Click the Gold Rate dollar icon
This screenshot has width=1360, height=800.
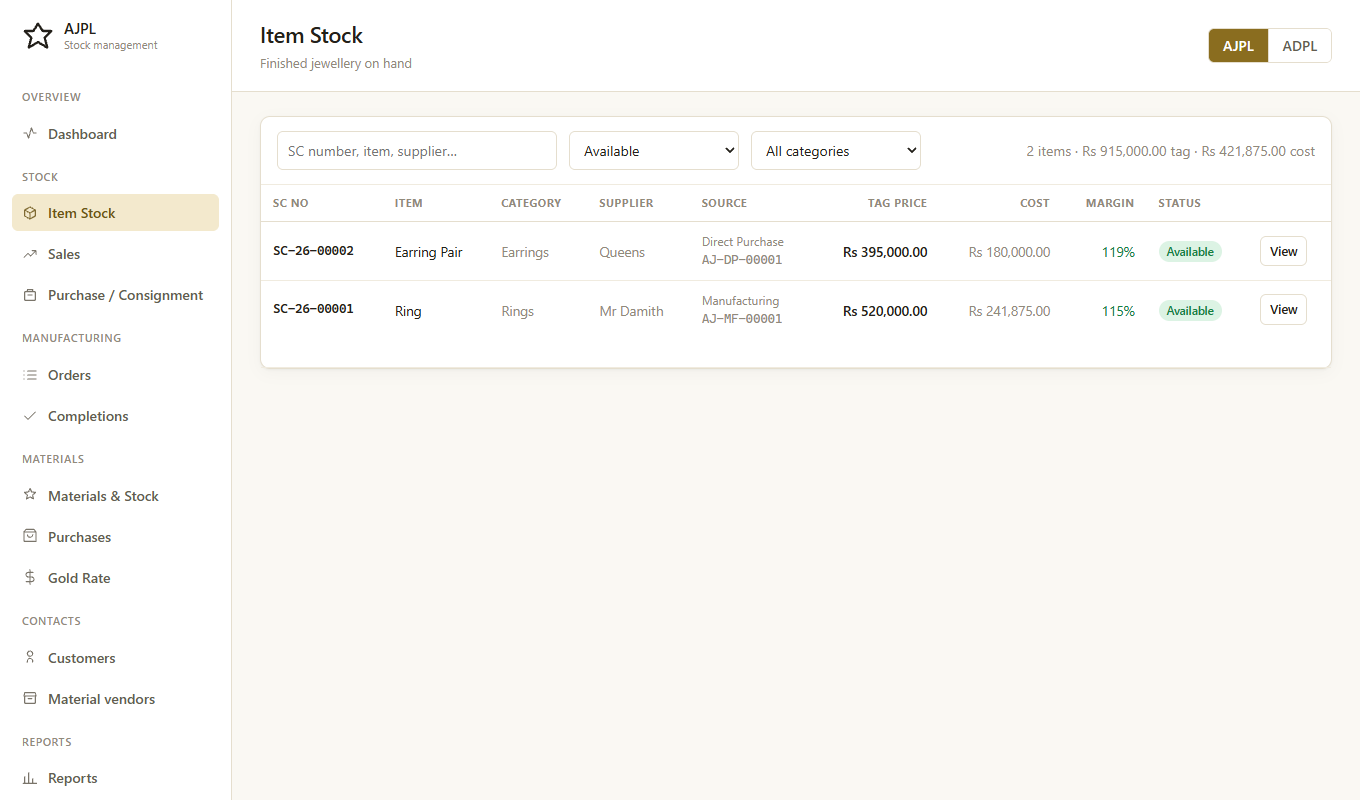tap(30, 578)
